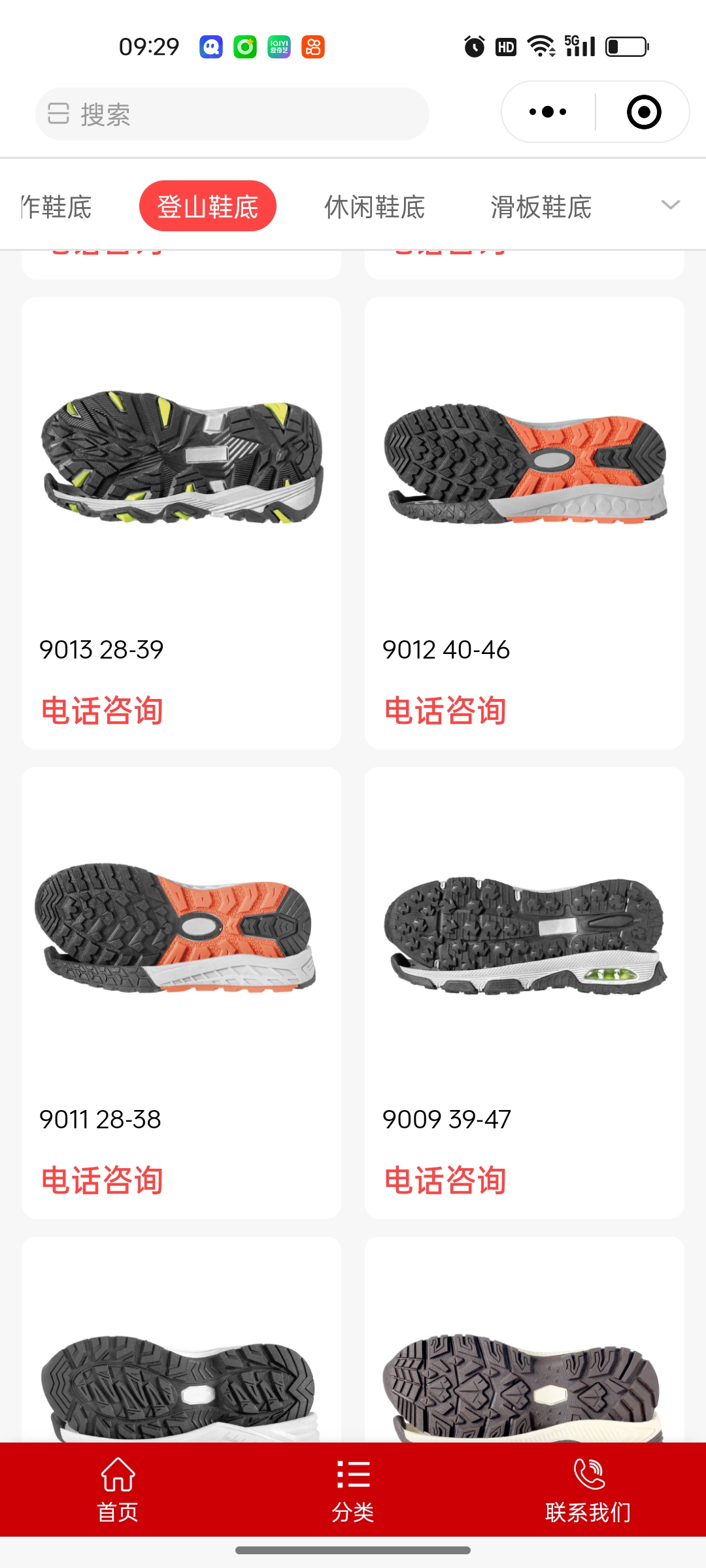Screen dimensions: 706x1568
Task: Tap 电话咨询 under 9013 28-39
Action: point(102,711)
